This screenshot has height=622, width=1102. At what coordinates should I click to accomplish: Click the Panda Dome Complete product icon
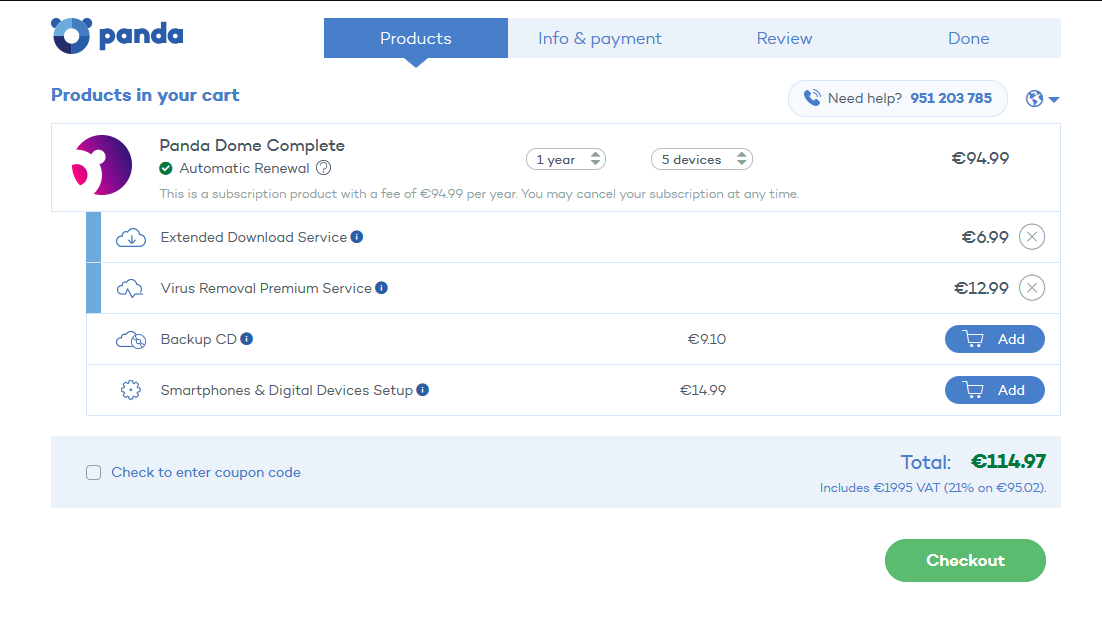coord(102,165)
